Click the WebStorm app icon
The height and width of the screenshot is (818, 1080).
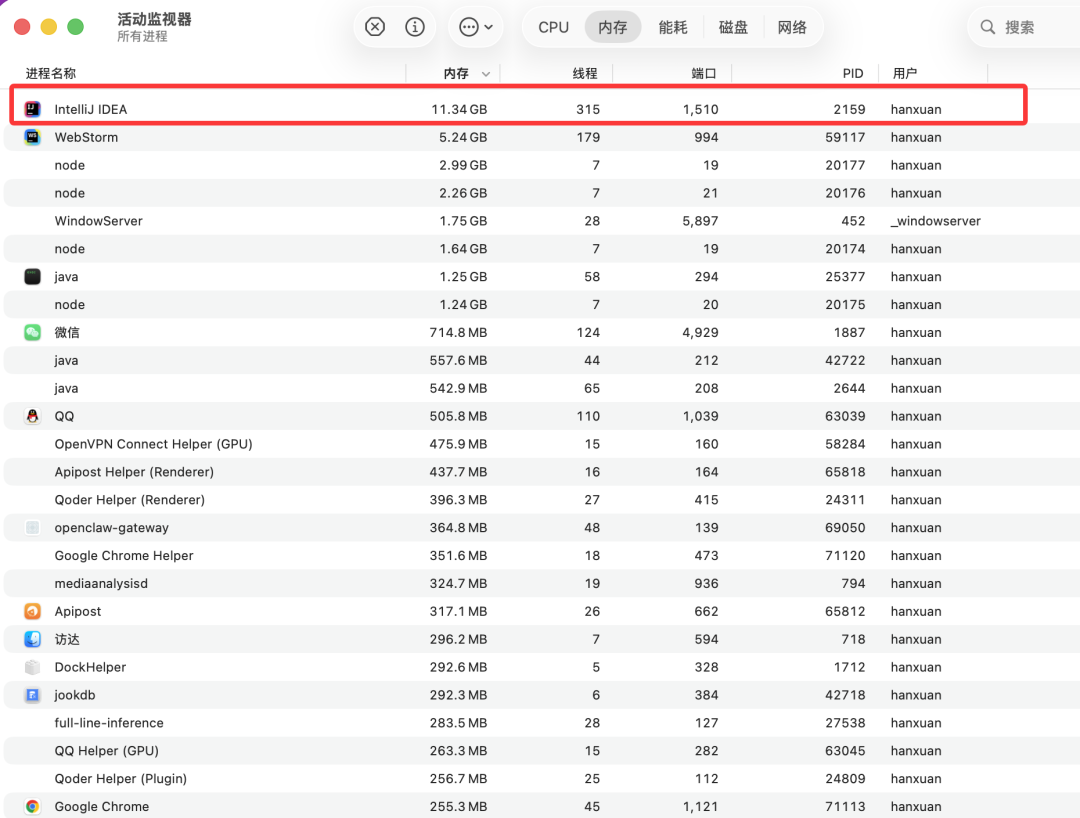[32, 137]
